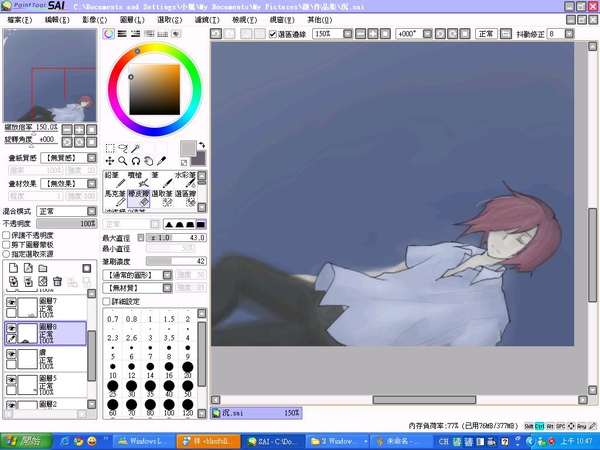Choose the 筆 brush tool
600x450 pixels.
point(162,179)
